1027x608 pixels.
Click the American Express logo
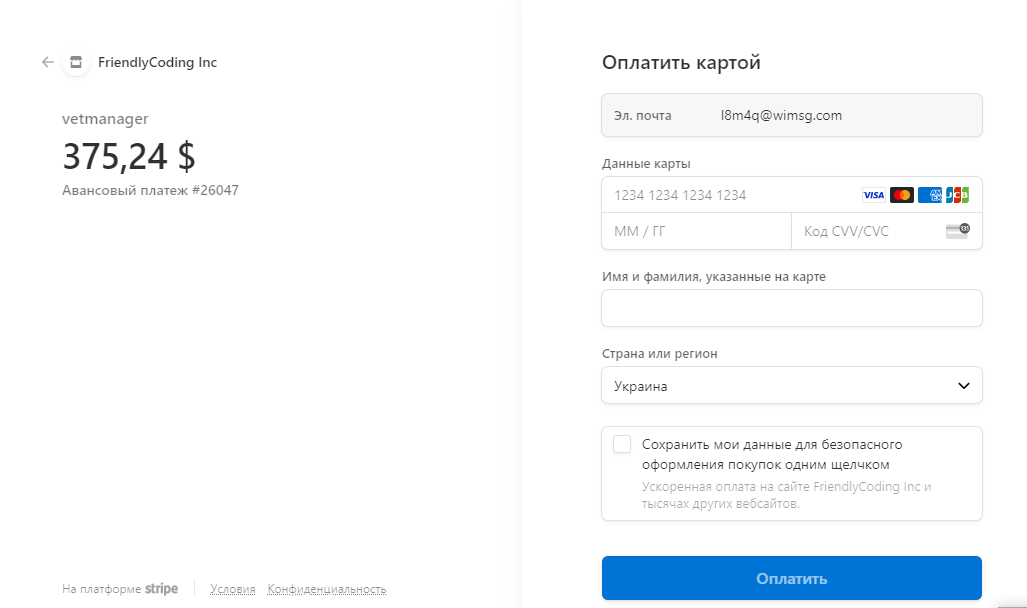point(929,195)
